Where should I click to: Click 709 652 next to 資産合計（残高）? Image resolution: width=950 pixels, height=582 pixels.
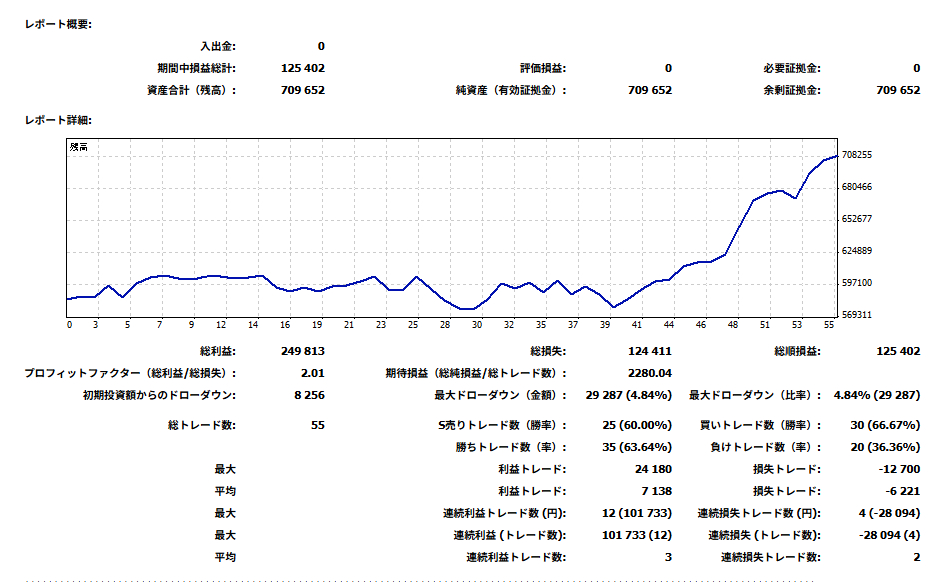(x=303, y=90)
